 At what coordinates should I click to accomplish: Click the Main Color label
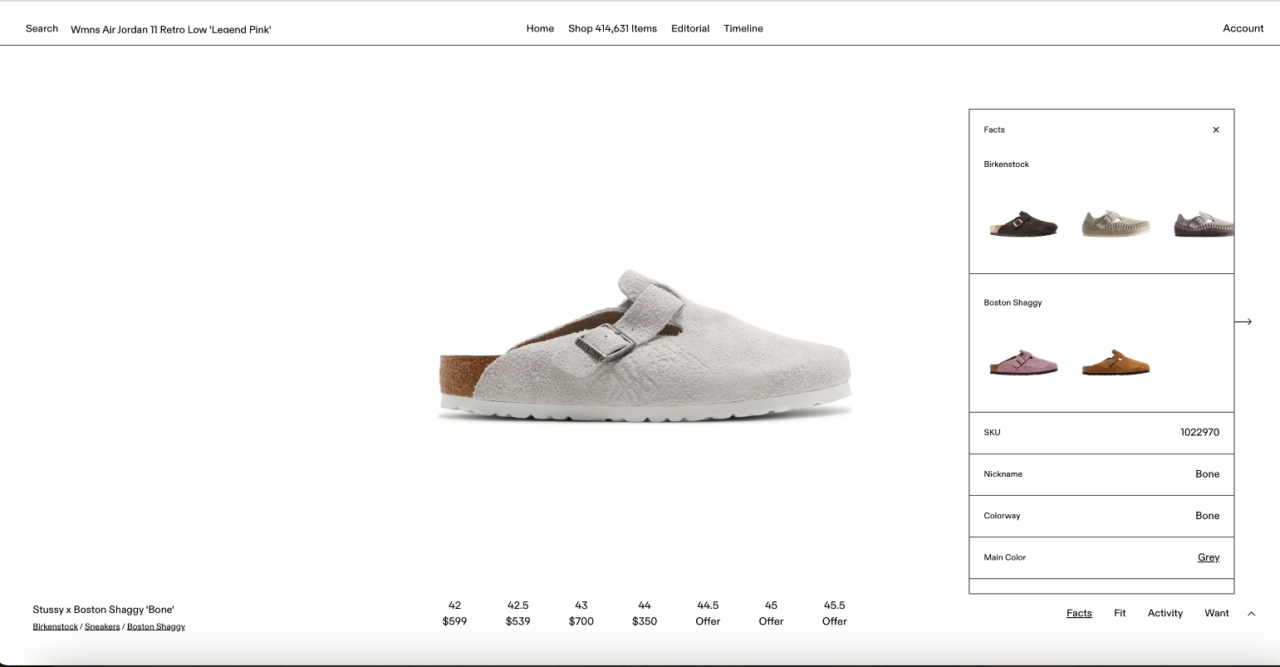(x=1004, y=558)
